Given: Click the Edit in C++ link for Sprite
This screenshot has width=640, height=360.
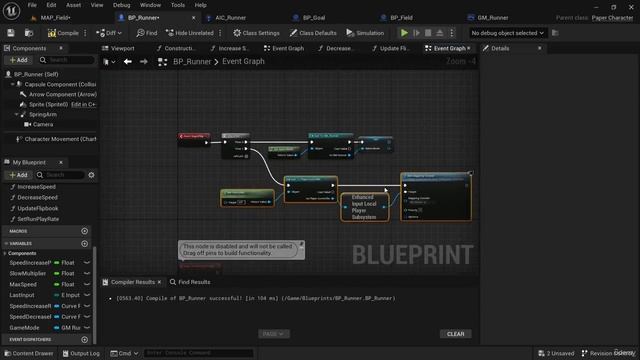Looking at the screenshot, I should (x=83, y=104).
